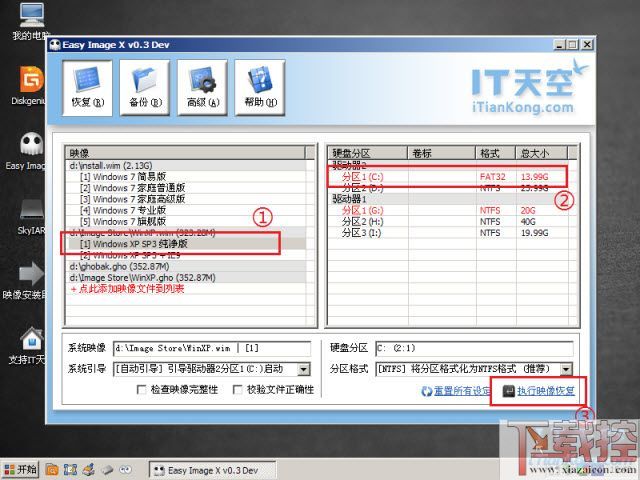Click the FAT32 format cell
Image resolution: width=640 pixels, height=480 pixels.
pyautogui.click(x=492, y=177)
